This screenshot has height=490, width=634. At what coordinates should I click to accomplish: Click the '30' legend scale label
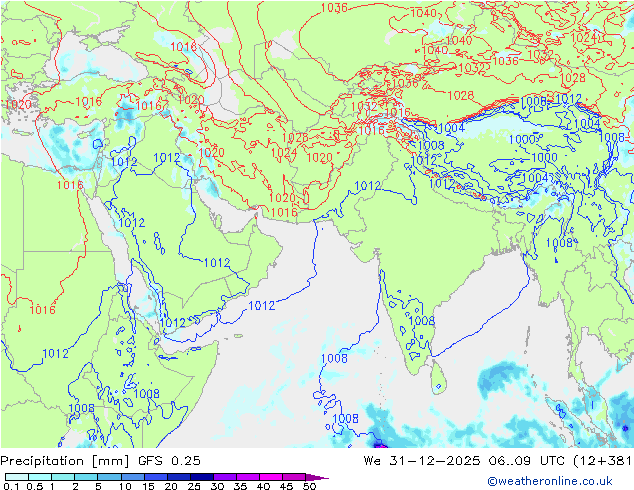pyautogui.click(x=217, y=486)
